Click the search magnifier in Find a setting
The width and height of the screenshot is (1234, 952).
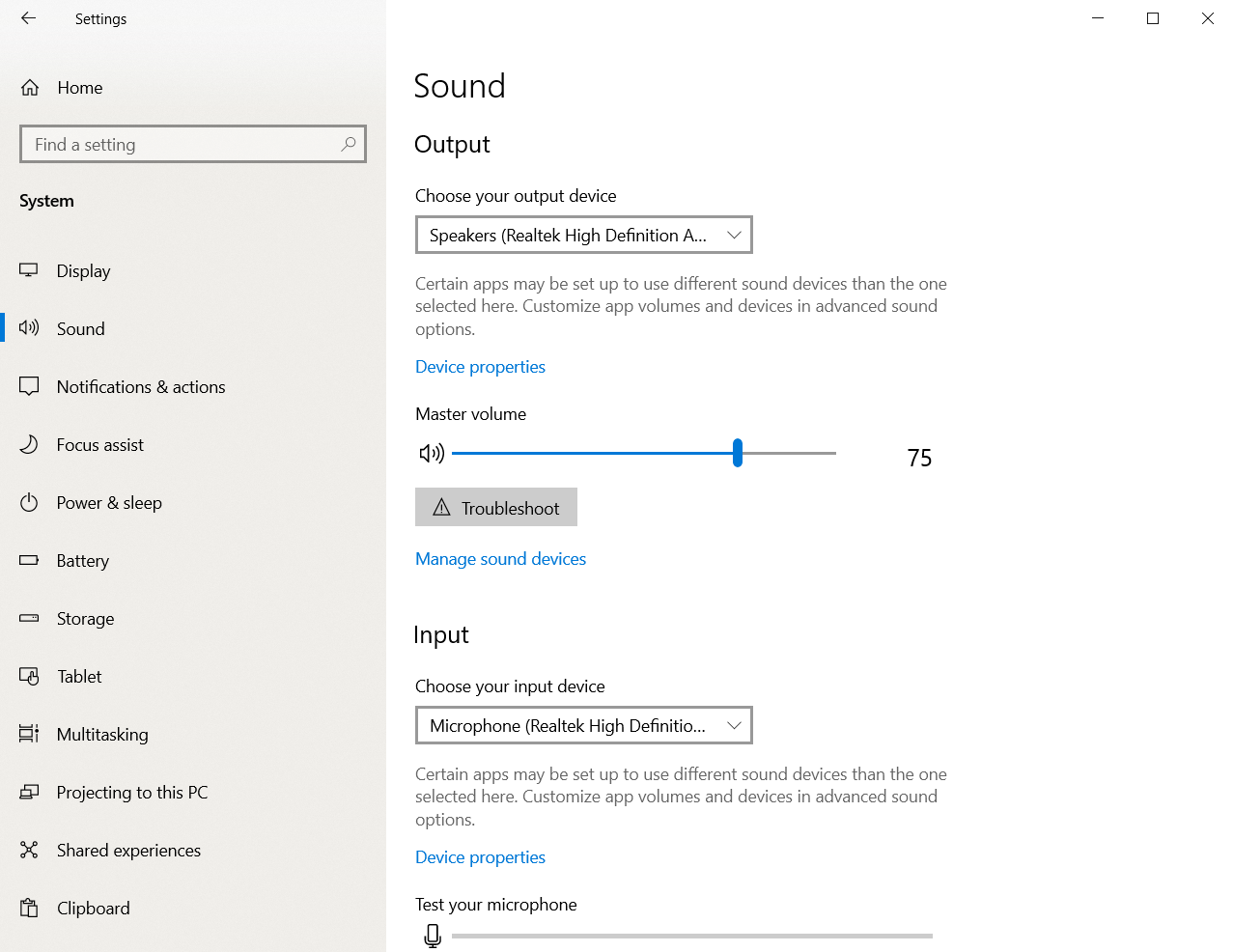pyautogui.click(x=348, y=144)
